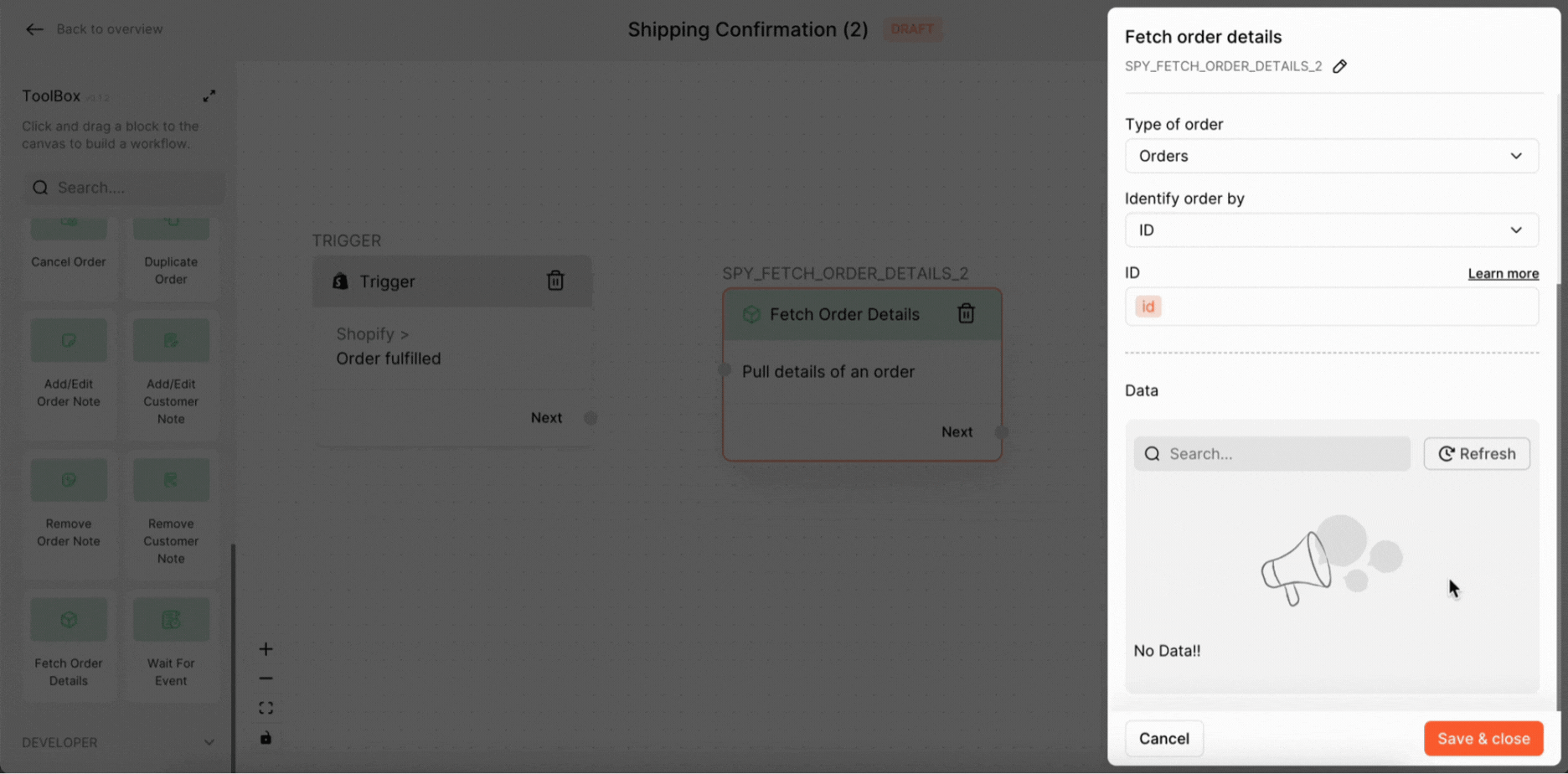The width and height of the screenshot is (1568, 774).
Task: Delete the Trigger node with trash icon
Action: [555, 281]
